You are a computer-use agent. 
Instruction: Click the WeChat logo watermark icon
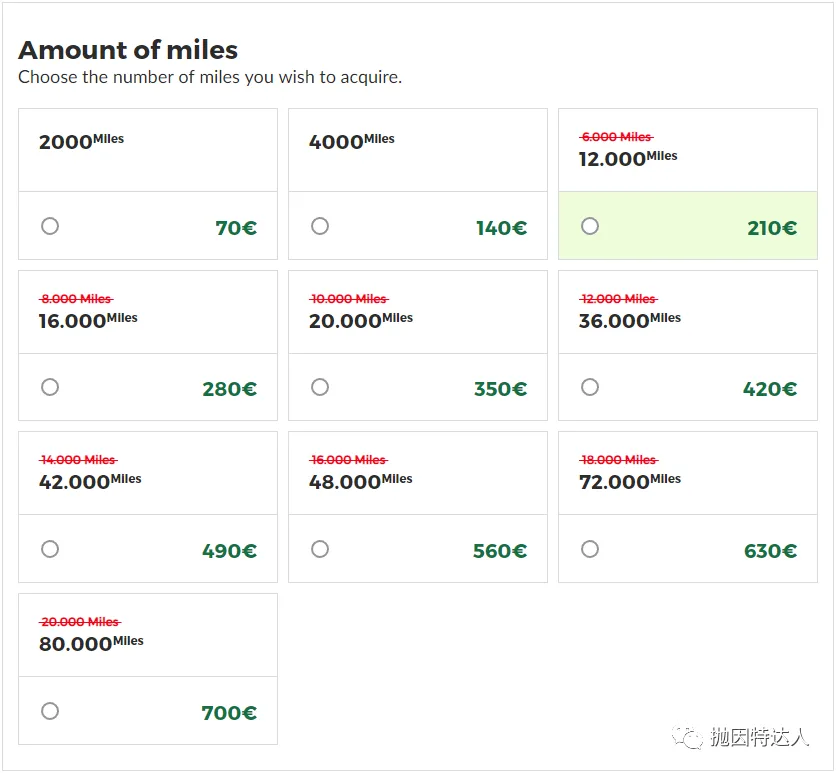pos(687,738)
